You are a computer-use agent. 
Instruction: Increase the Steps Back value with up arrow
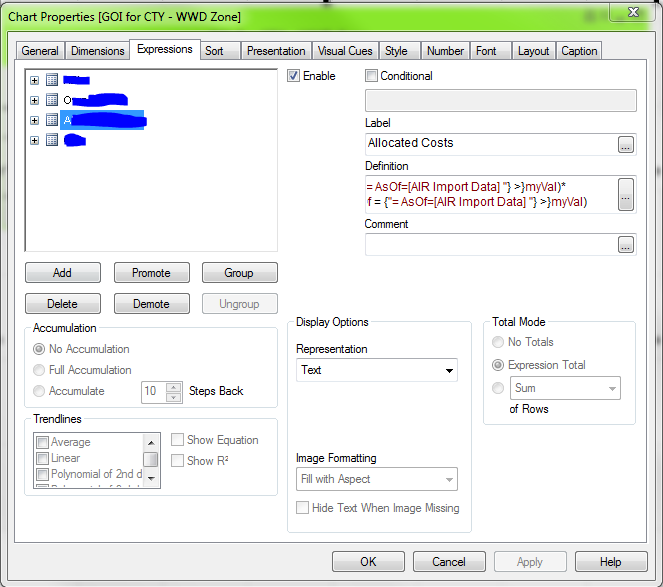coord(174,387)
